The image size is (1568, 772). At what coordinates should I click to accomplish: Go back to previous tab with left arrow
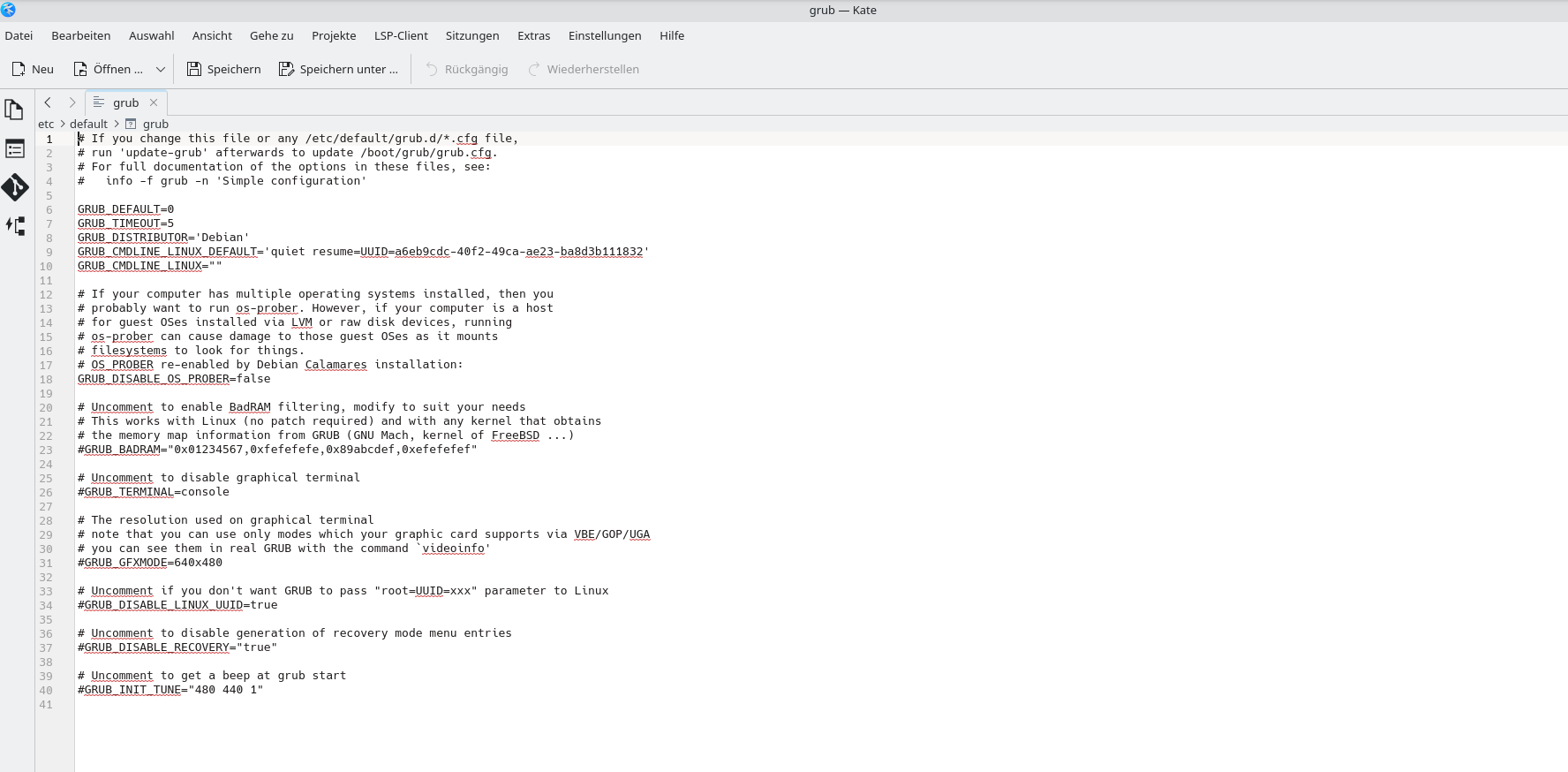tap(48, 102)
